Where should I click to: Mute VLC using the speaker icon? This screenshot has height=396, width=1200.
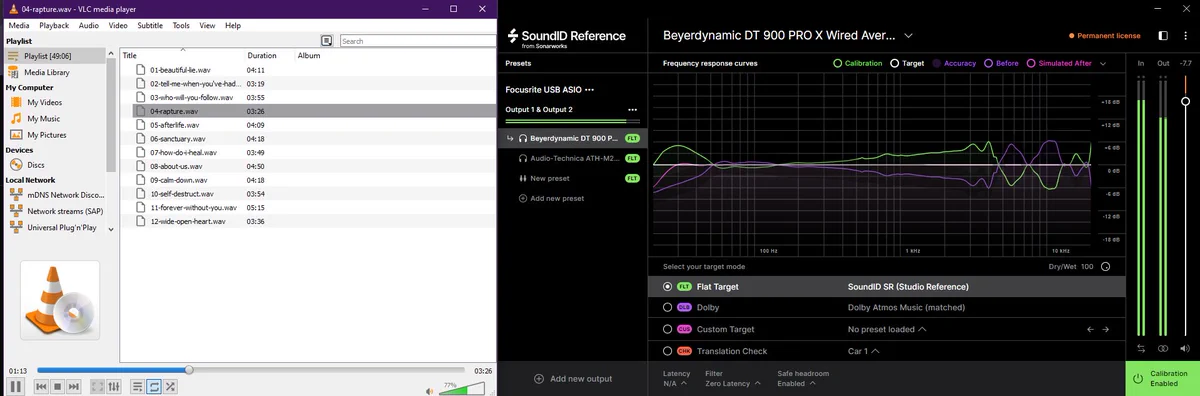pos(430,391)
